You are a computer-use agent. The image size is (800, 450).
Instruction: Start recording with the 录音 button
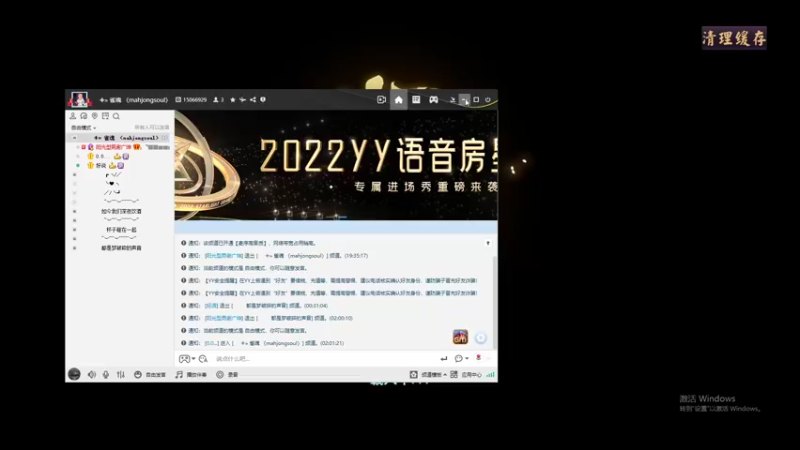[227, 374]
